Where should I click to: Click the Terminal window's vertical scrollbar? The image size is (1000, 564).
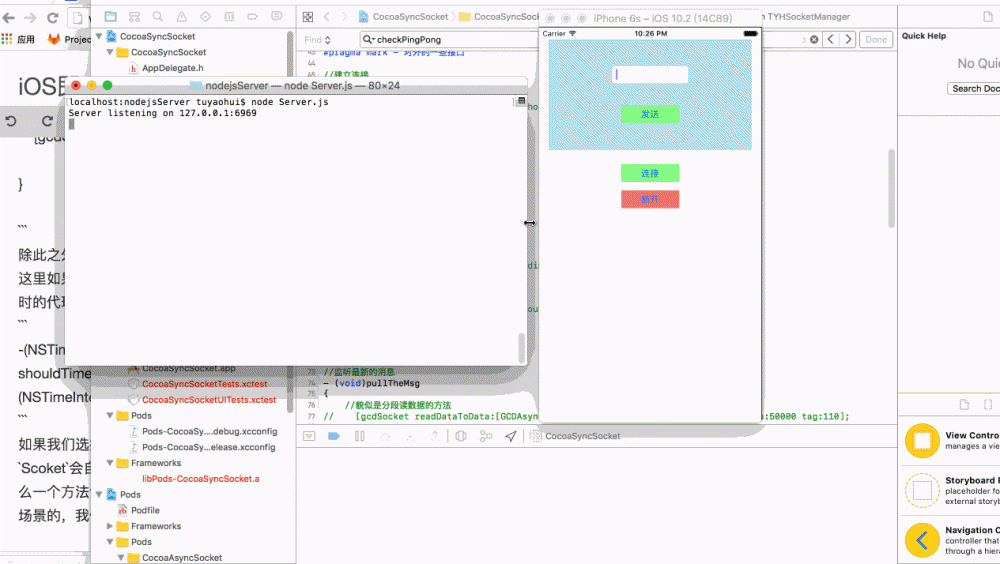pyautogui.click(x=521, y=348)
